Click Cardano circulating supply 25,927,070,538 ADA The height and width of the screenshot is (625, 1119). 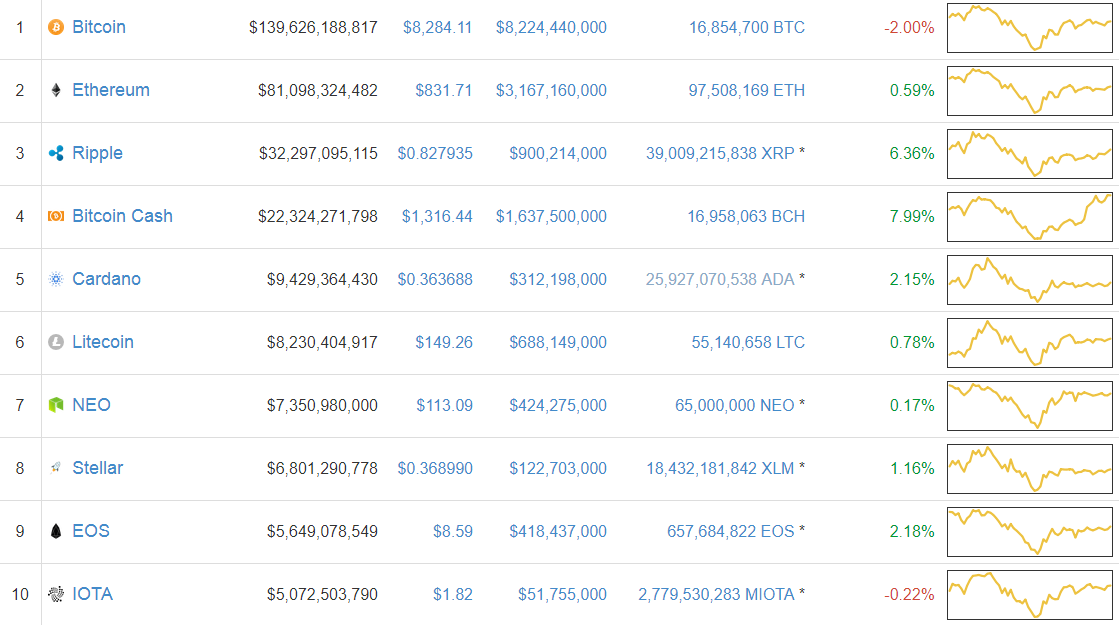pos(719,280)
